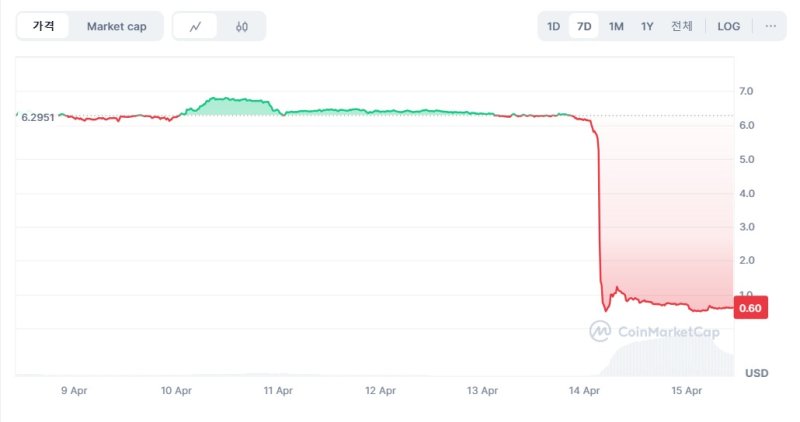800x422 pixels.
Task: Click the green price peak area
Action: [x=230, y=106]
